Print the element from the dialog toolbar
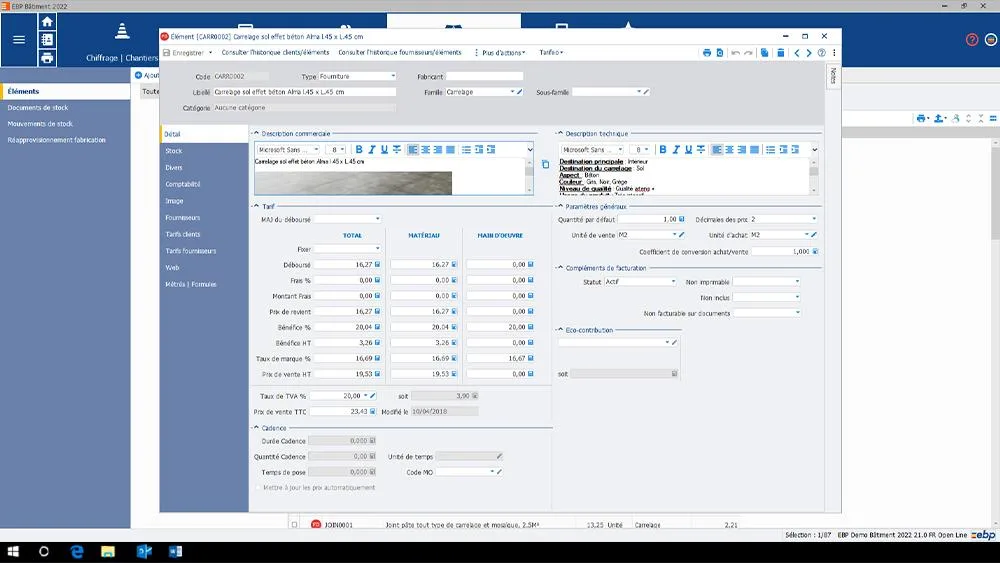The image size is (1000, 563). coord(707,53)
